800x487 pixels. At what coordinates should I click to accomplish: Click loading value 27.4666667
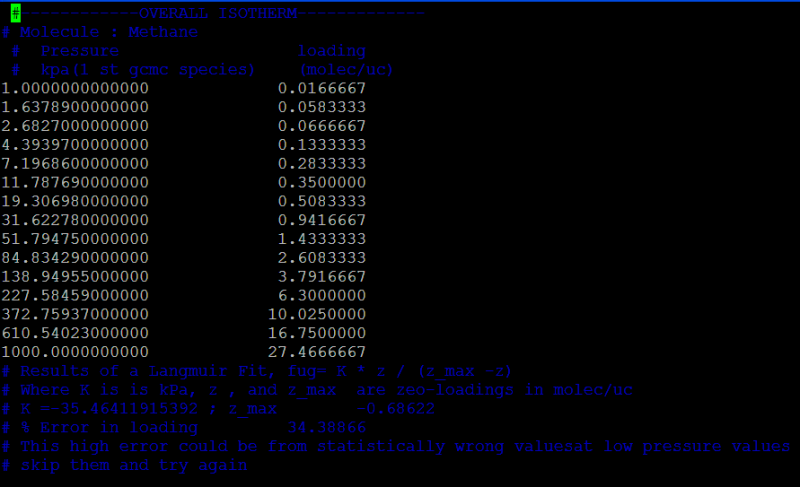pos(317,352)
